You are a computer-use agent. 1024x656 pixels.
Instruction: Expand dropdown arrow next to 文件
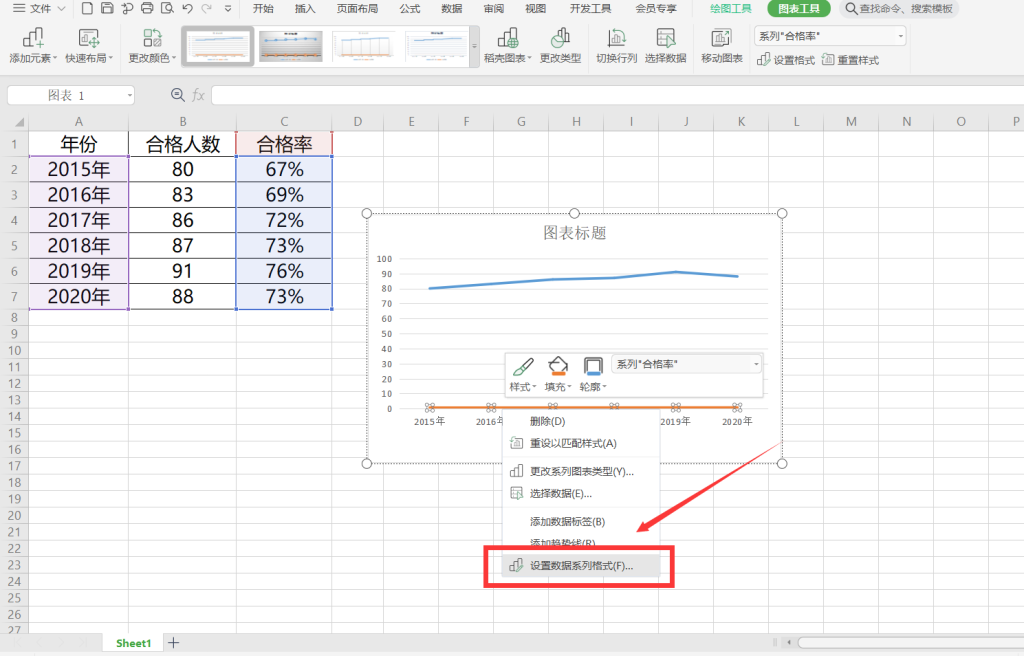[x=61, y=9]
